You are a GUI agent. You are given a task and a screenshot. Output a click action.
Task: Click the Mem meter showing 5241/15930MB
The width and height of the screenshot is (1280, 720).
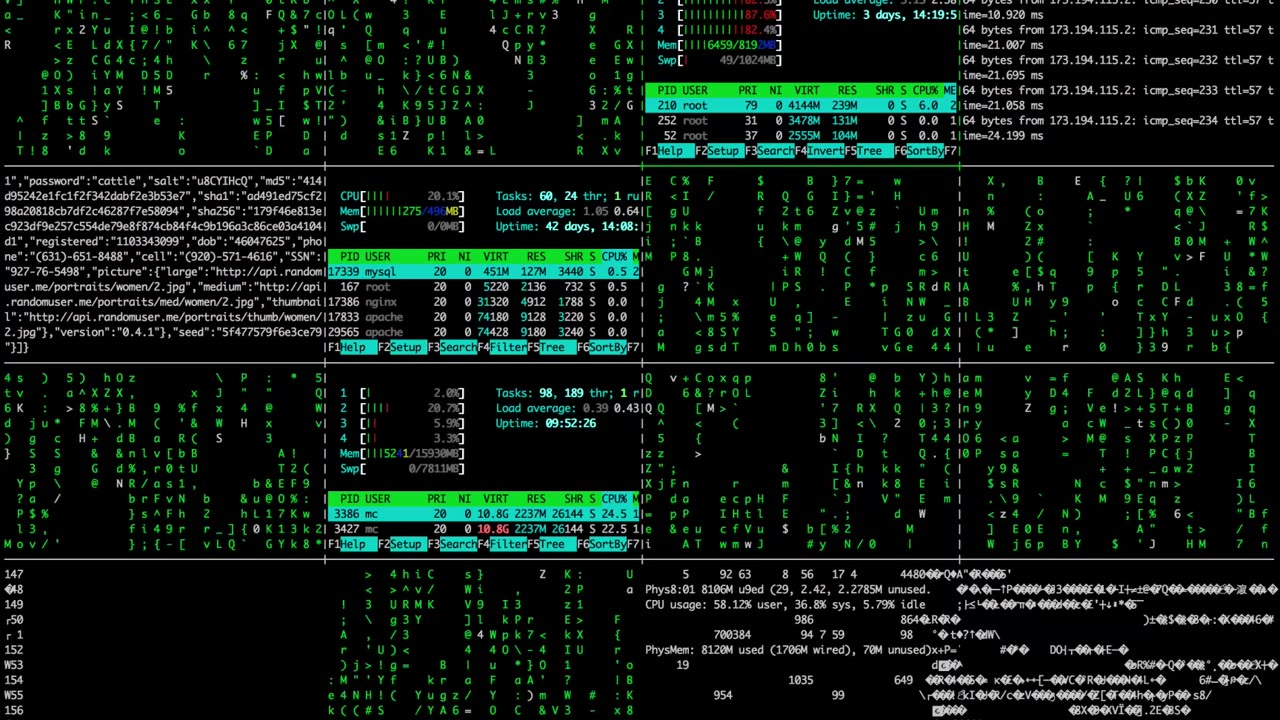coord(402,453)
